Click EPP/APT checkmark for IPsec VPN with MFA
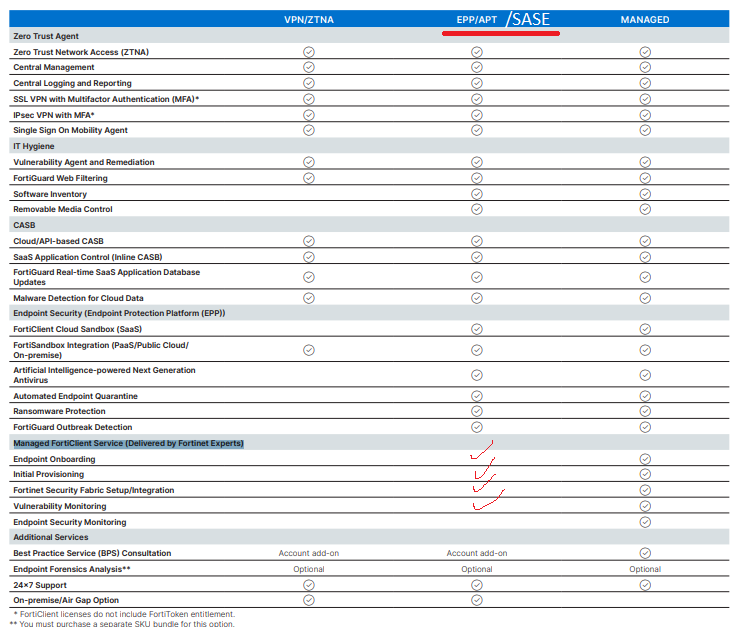 tap(477, 115)
